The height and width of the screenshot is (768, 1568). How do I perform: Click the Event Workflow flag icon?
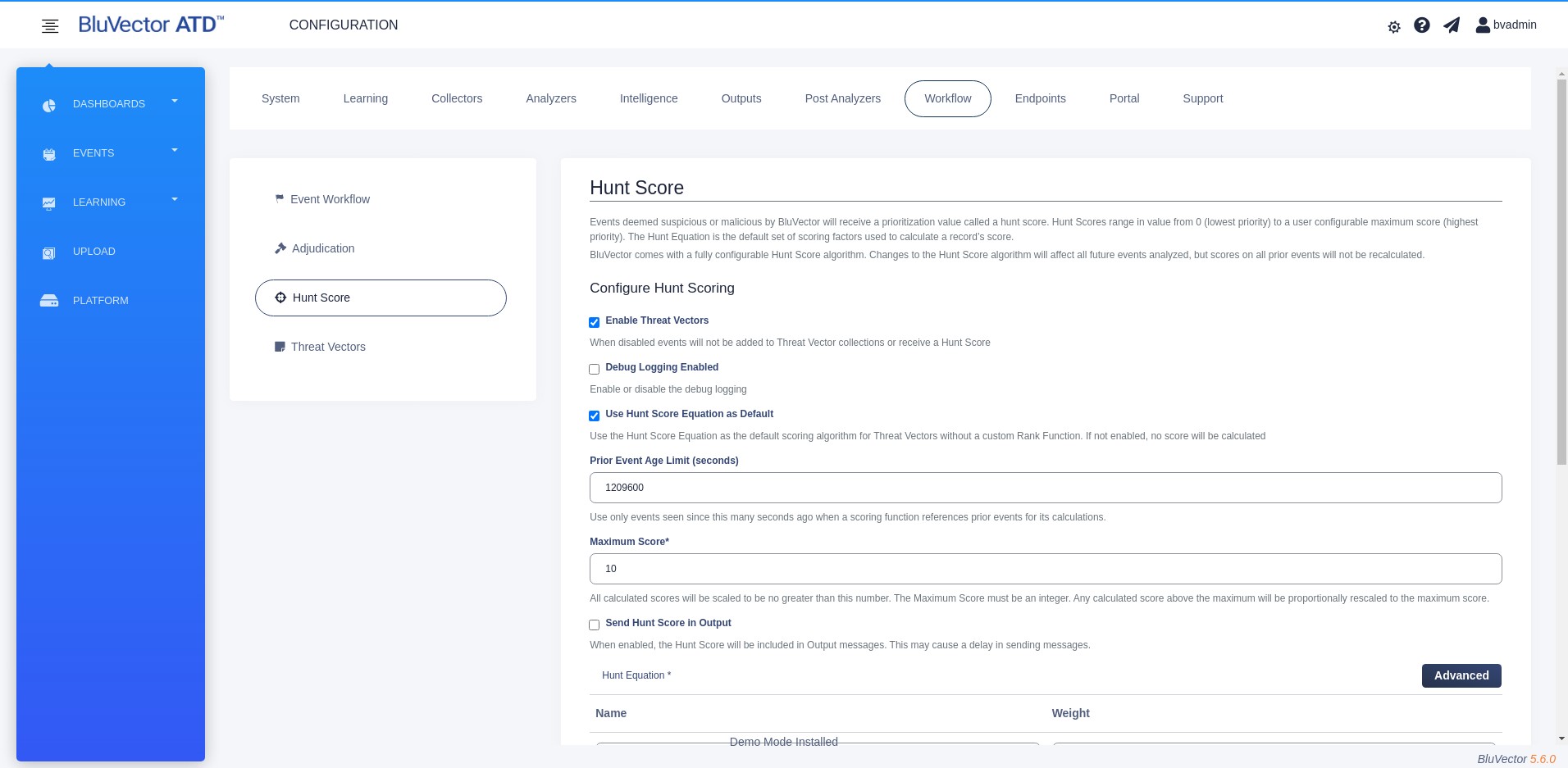tap(280, 198)
